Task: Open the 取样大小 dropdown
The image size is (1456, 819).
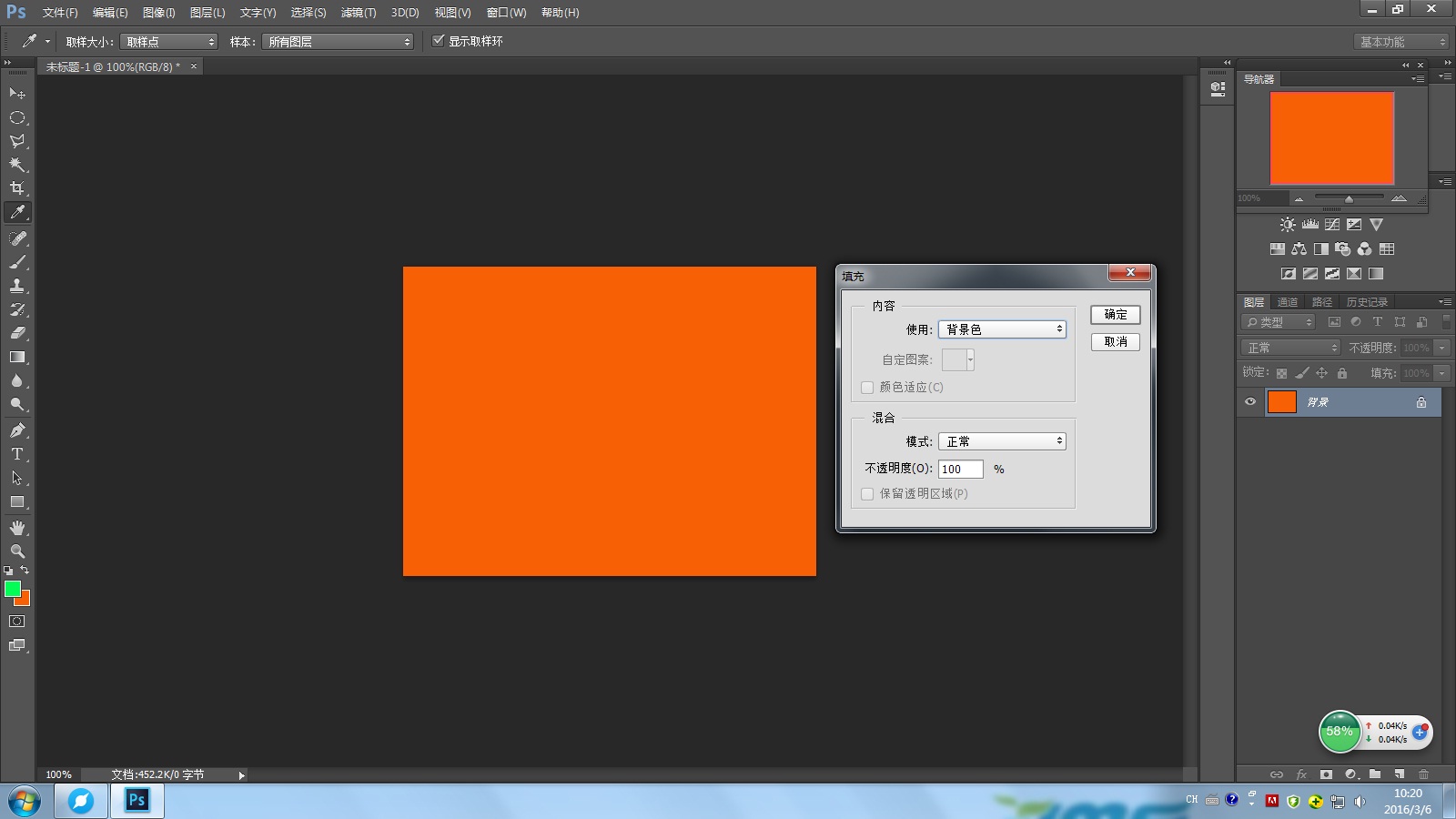Action: 169,42
